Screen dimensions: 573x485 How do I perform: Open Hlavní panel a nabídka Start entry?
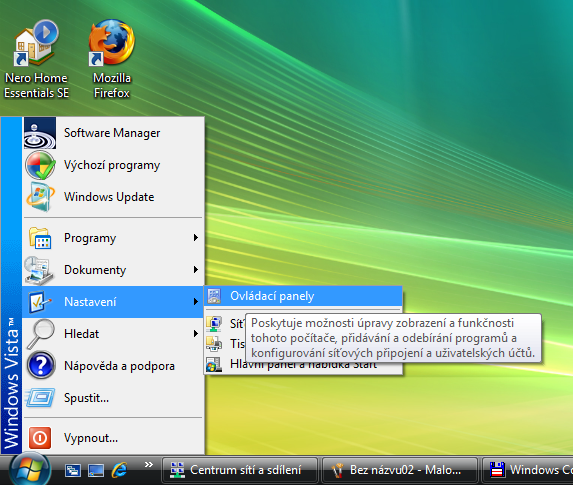(303, 364)
